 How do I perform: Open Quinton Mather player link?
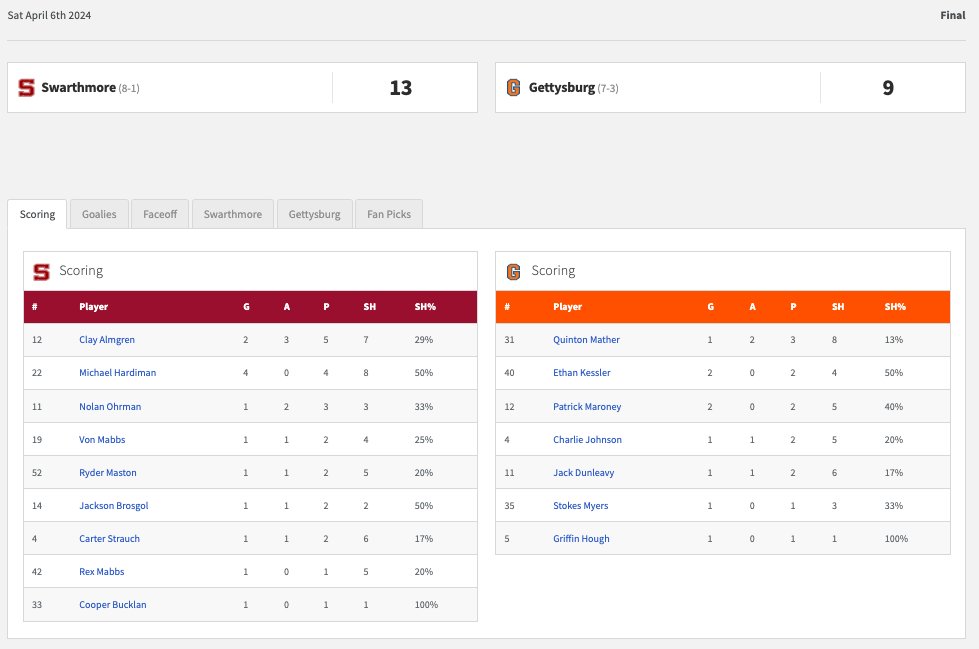coord(586,340)
